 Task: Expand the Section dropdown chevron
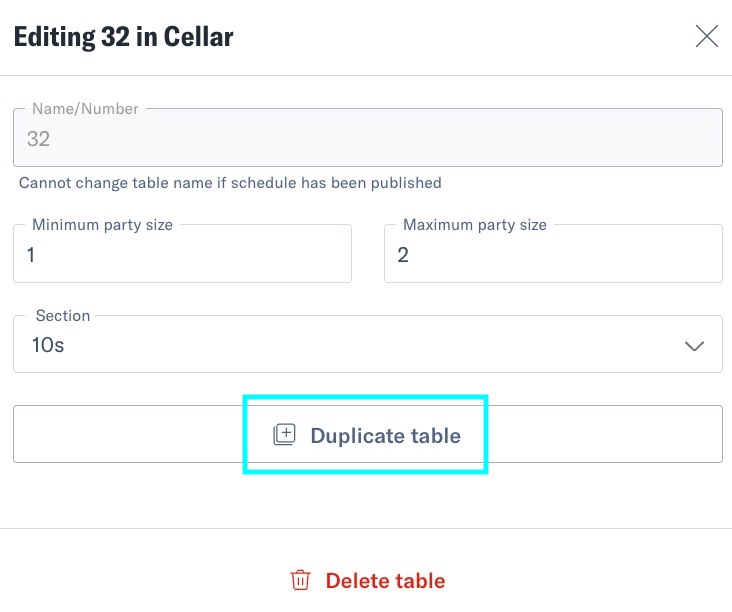694,346
